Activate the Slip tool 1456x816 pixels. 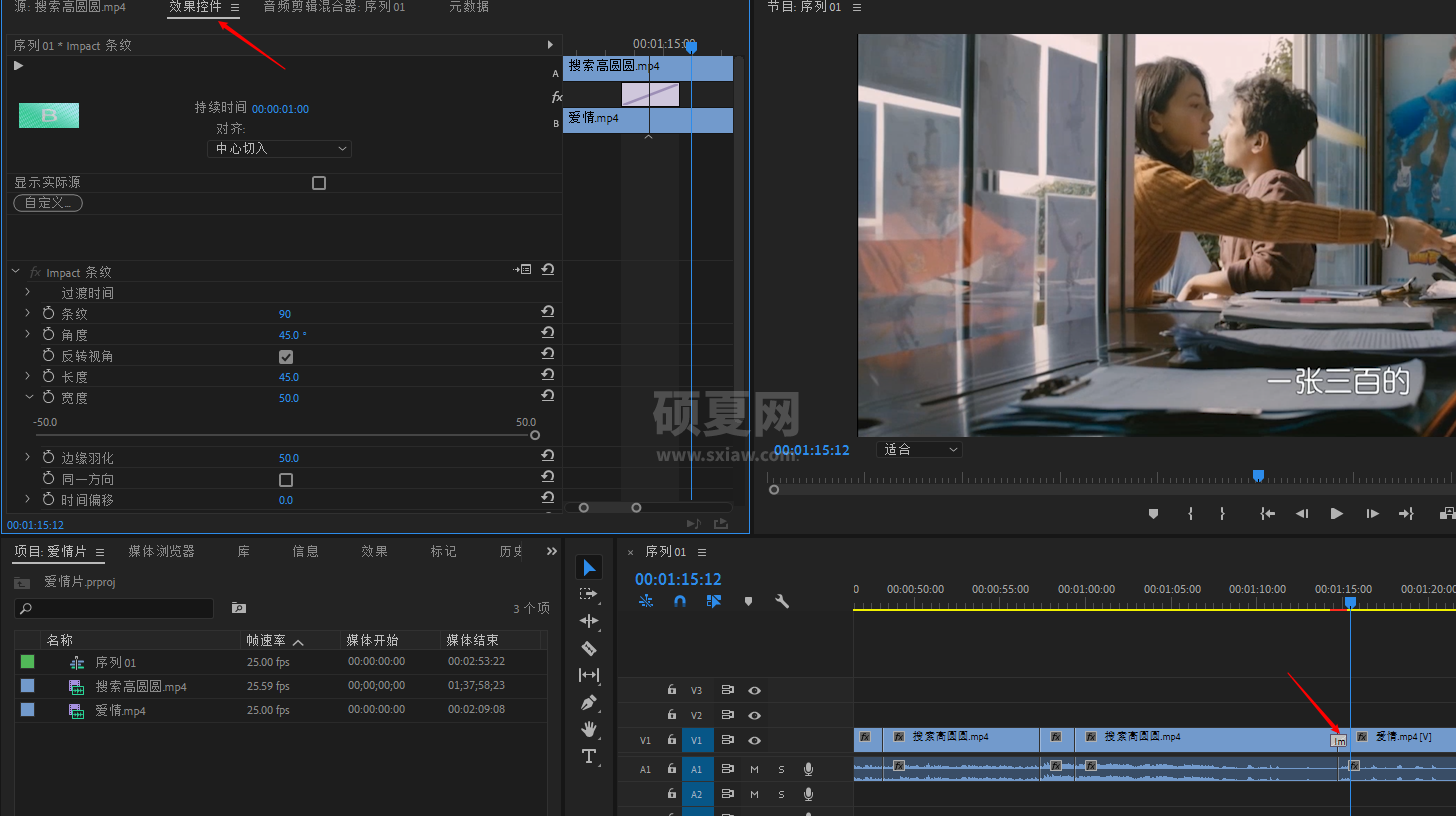pyautogui.click(x=590, y=675)
